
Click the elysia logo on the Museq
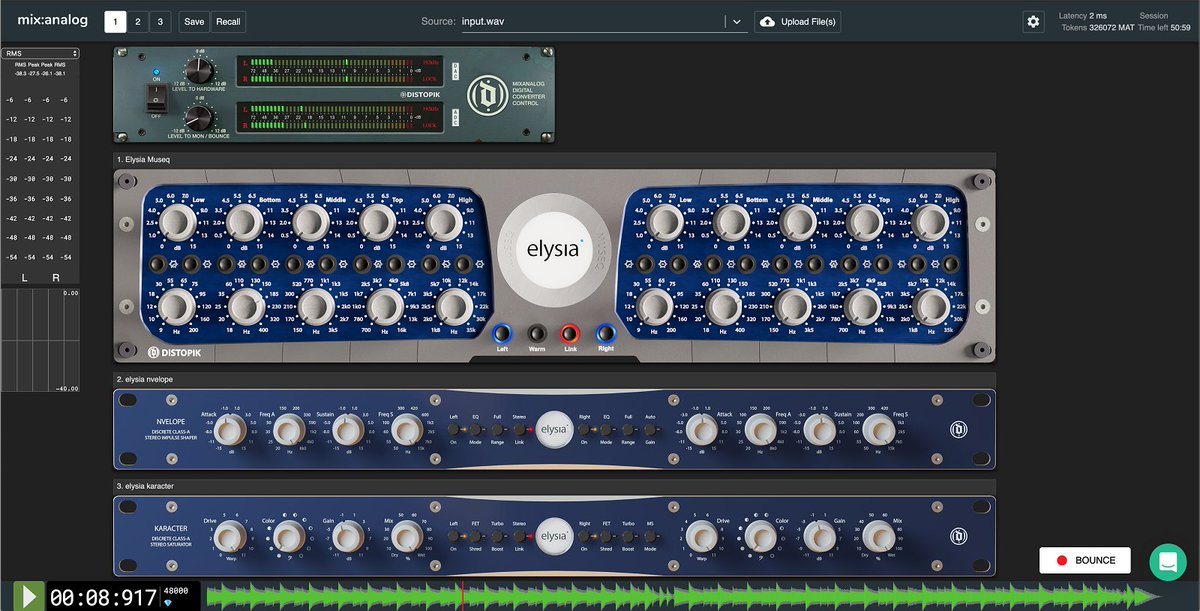pyautogui.click(x=553, y=249)
